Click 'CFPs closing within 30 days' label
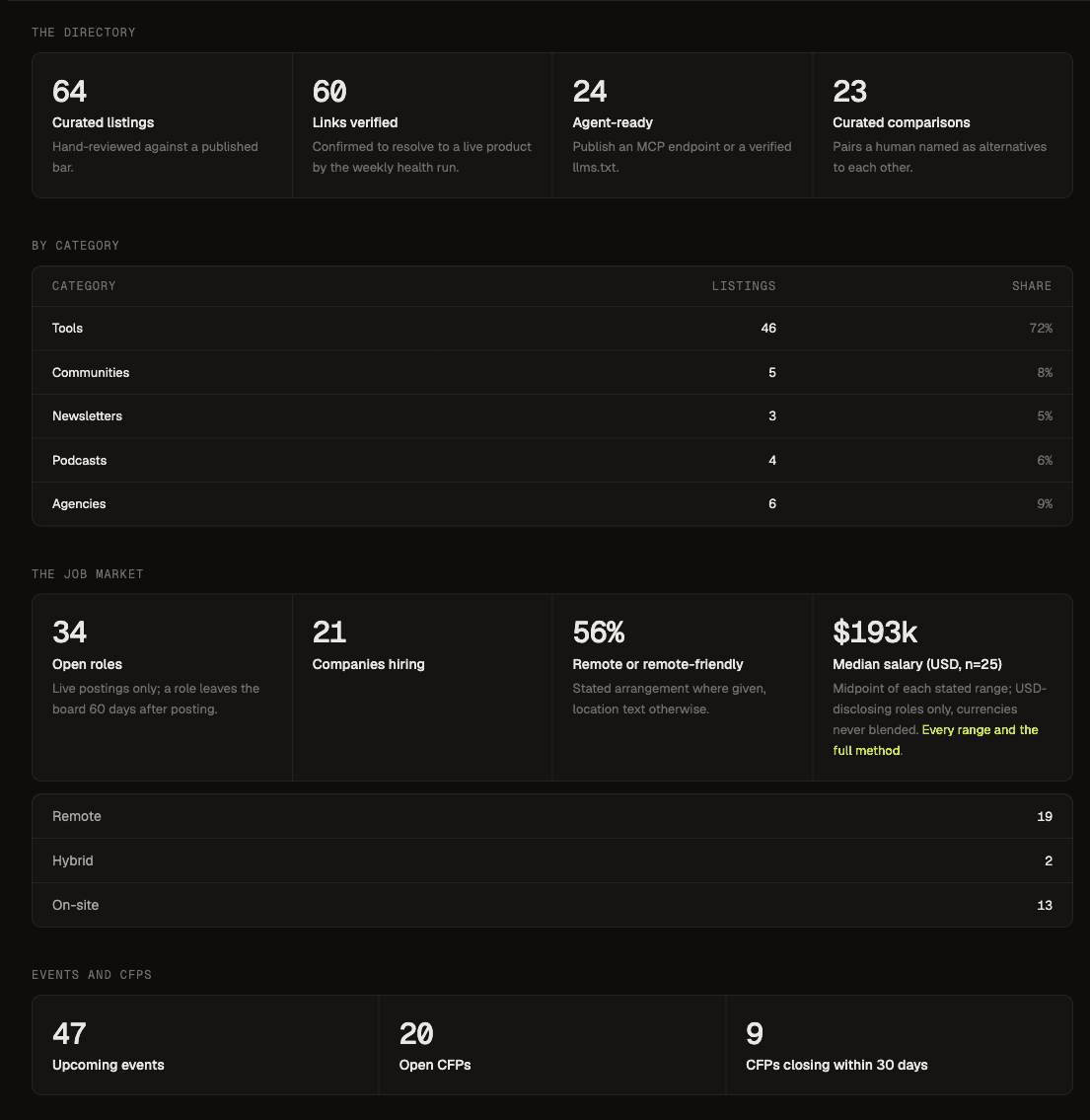The height and width of the screenshot is (1120, 1090). 836,1065
